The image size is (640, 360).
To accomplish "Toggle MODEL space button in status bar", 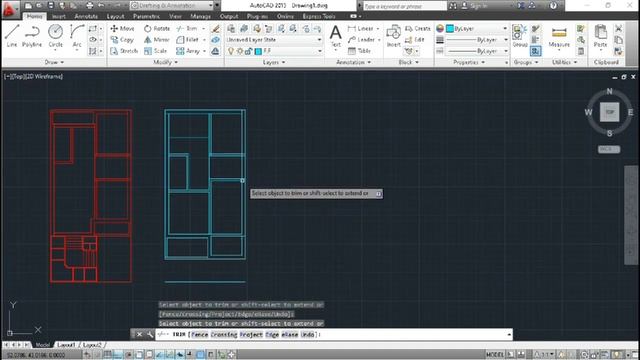I will coord(495,355).
